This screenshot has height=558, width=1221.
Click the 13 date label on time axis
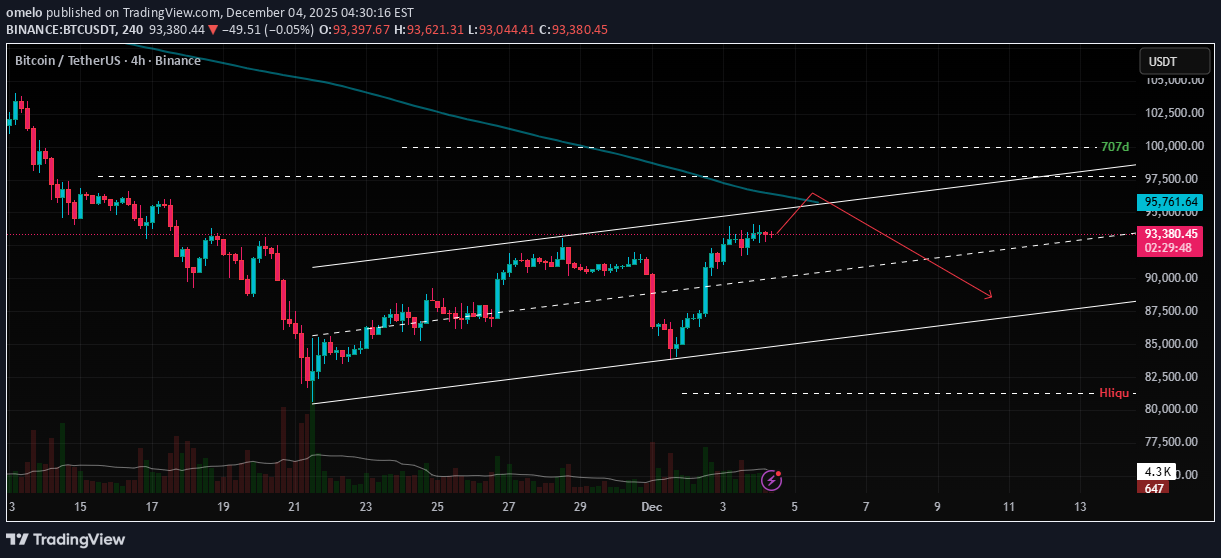click(1080, 507)
